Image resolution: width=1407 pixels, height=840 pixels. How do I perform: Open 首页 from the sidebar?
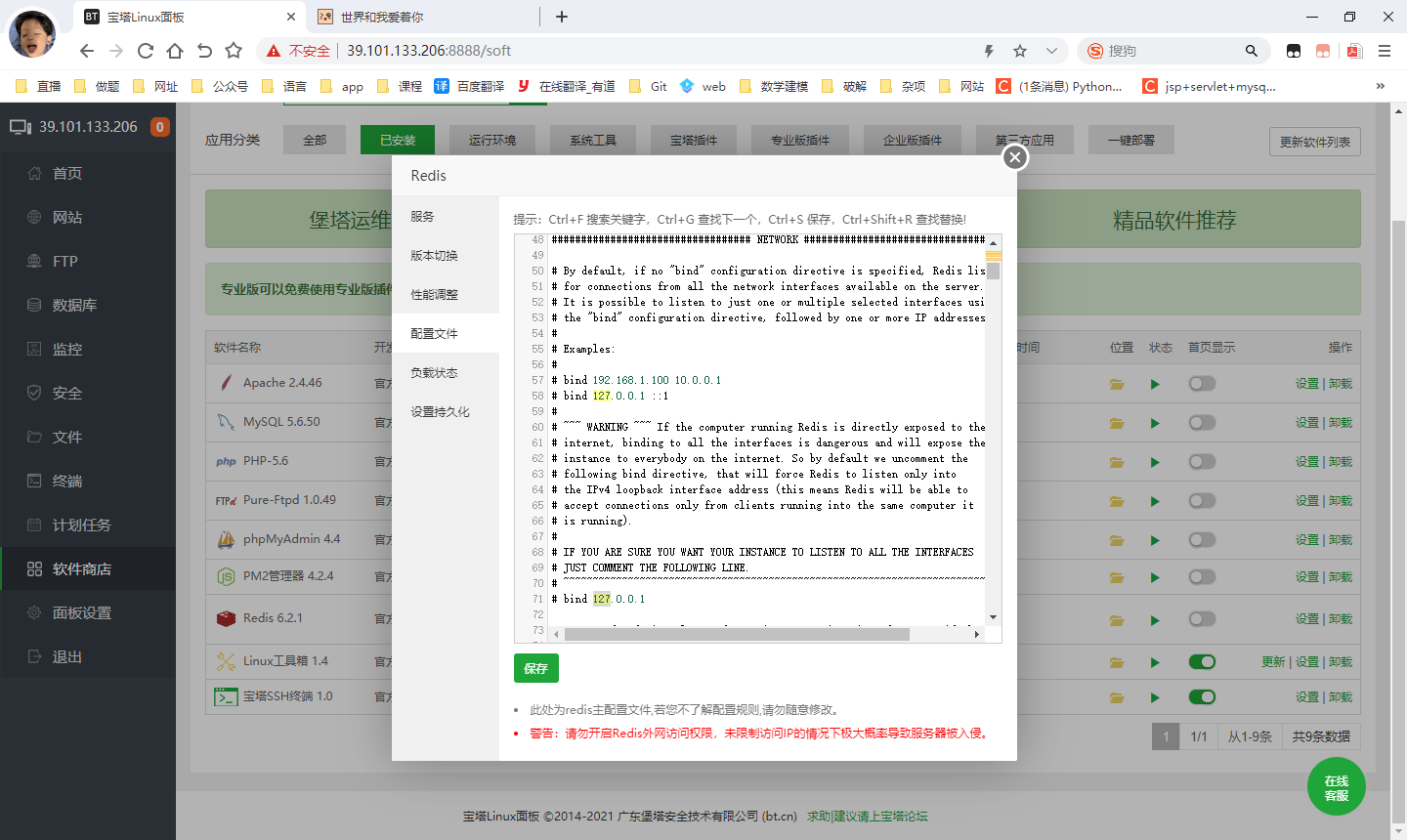click(x=66, y=174)
